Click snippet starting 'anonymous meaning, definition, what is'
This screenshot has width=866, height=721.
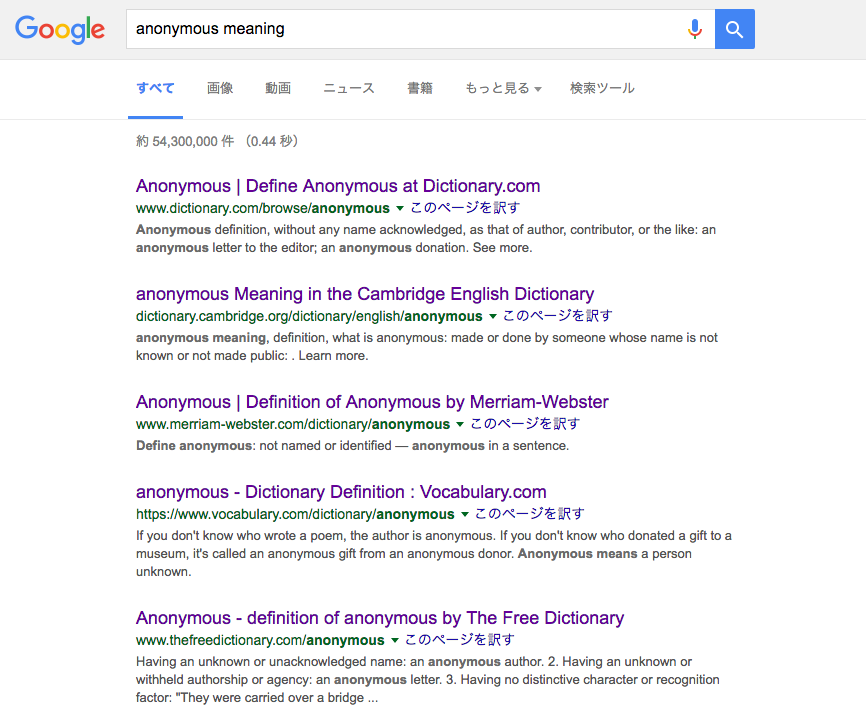click(x=427, y=346)
